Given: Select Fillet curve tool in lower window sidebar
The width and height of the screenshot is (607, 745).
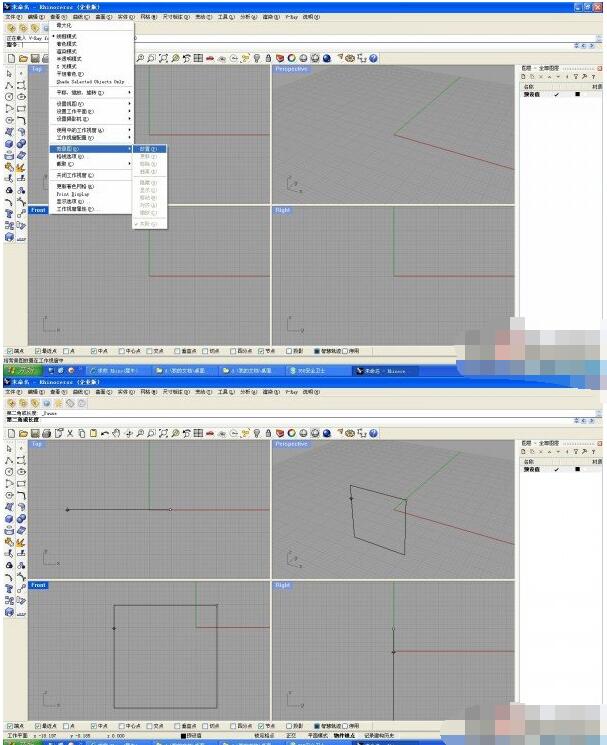Looking at the screenshot, I should (x=21, y=496).
